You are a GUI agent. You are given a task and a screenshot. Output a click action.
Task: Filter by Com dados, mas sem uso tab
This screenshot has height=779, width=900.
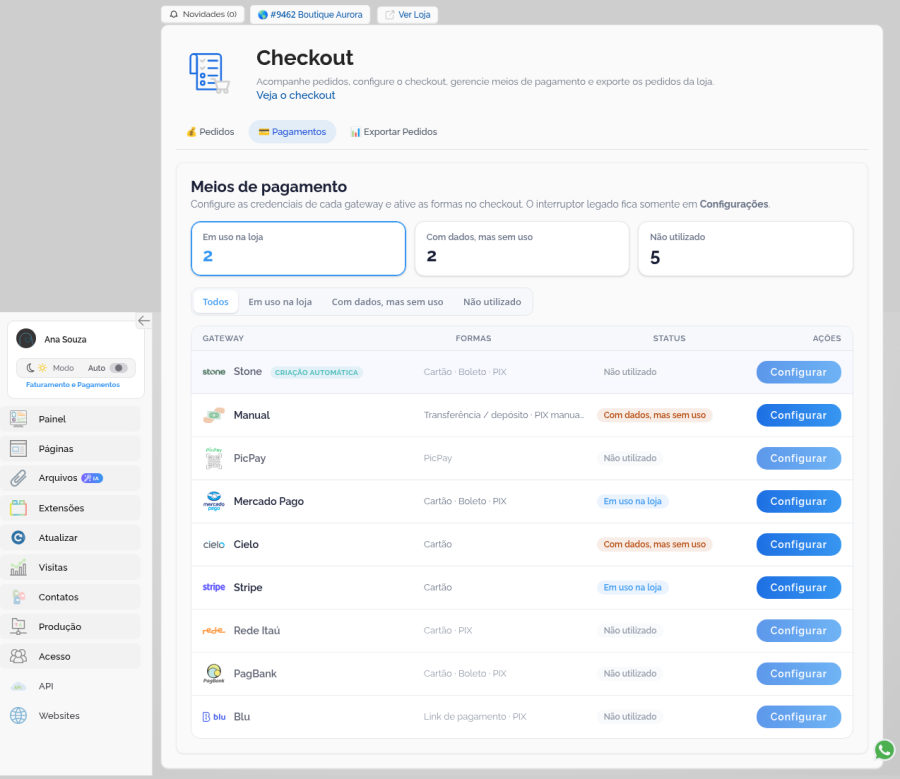coord(387,302)
